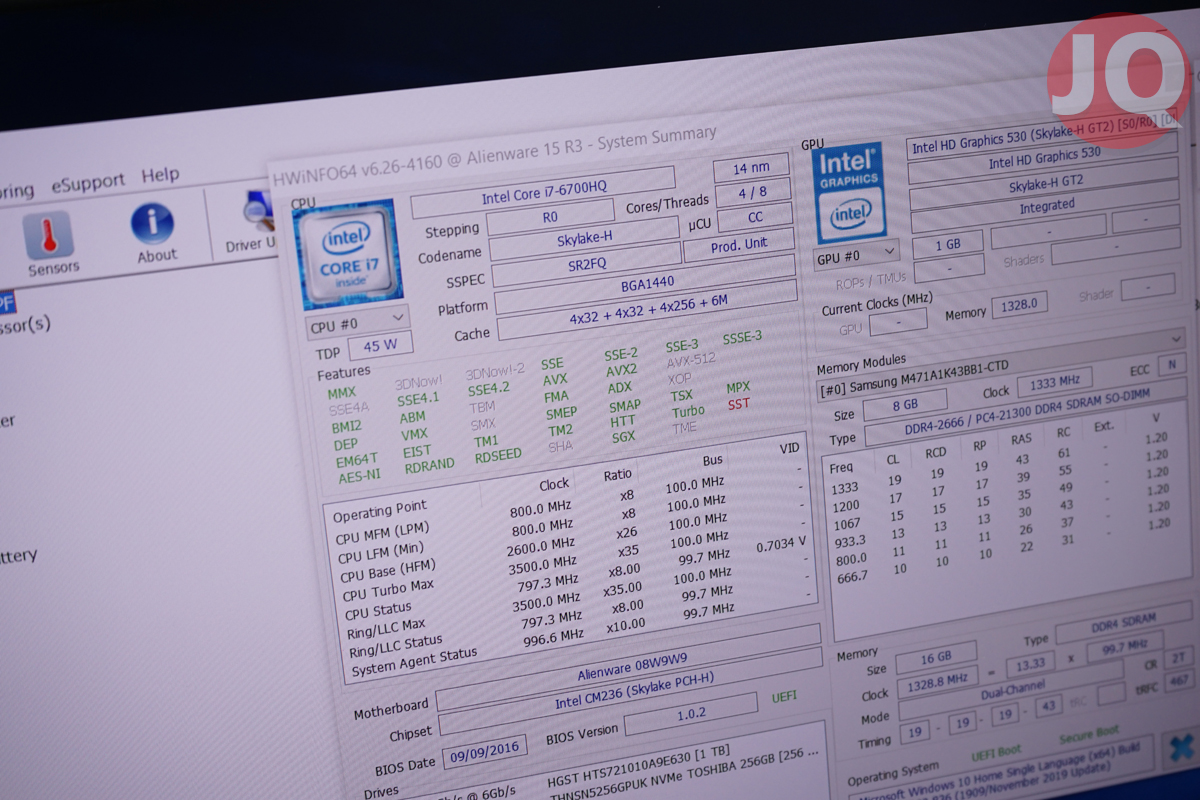Select the TDP 45 W field

tap(379, 346)
